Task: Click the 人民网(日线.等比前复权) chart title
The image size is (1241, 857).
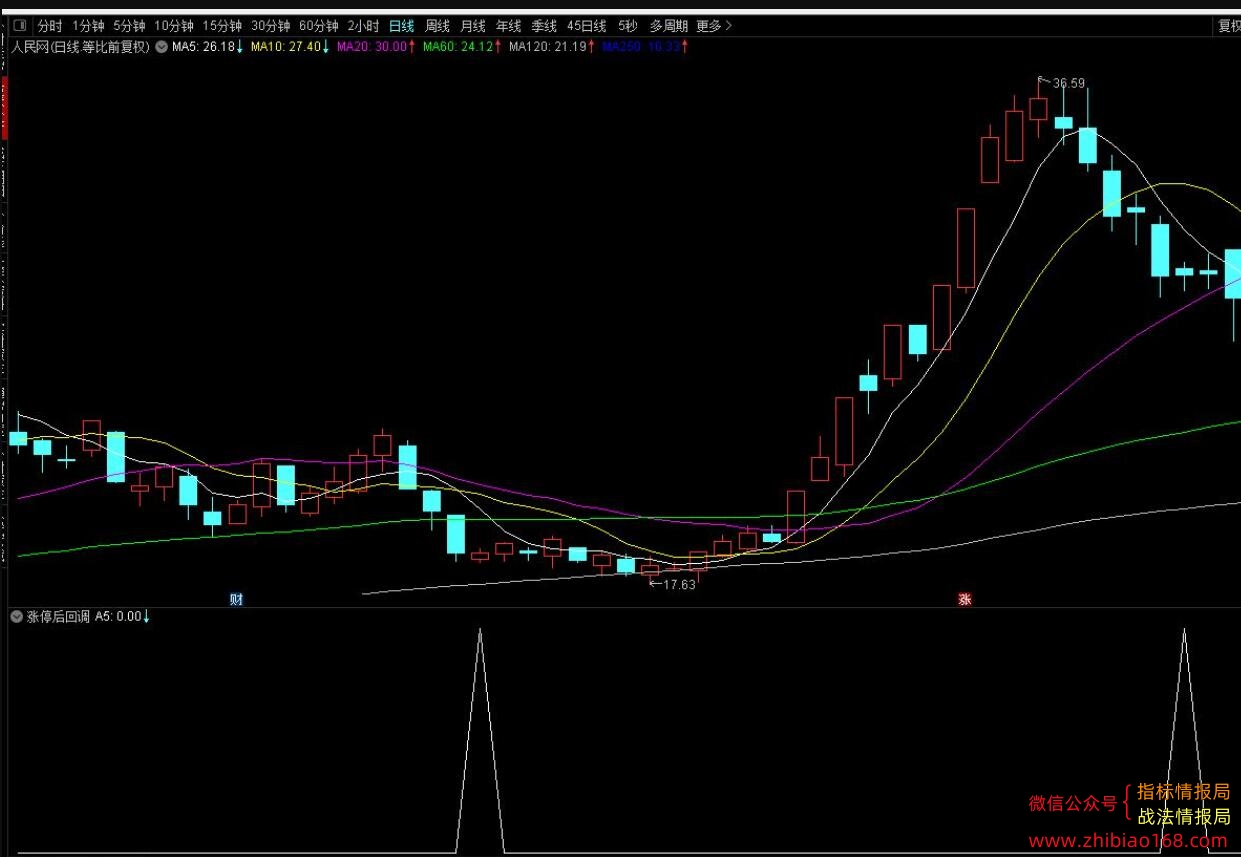Action: [81, 46]
